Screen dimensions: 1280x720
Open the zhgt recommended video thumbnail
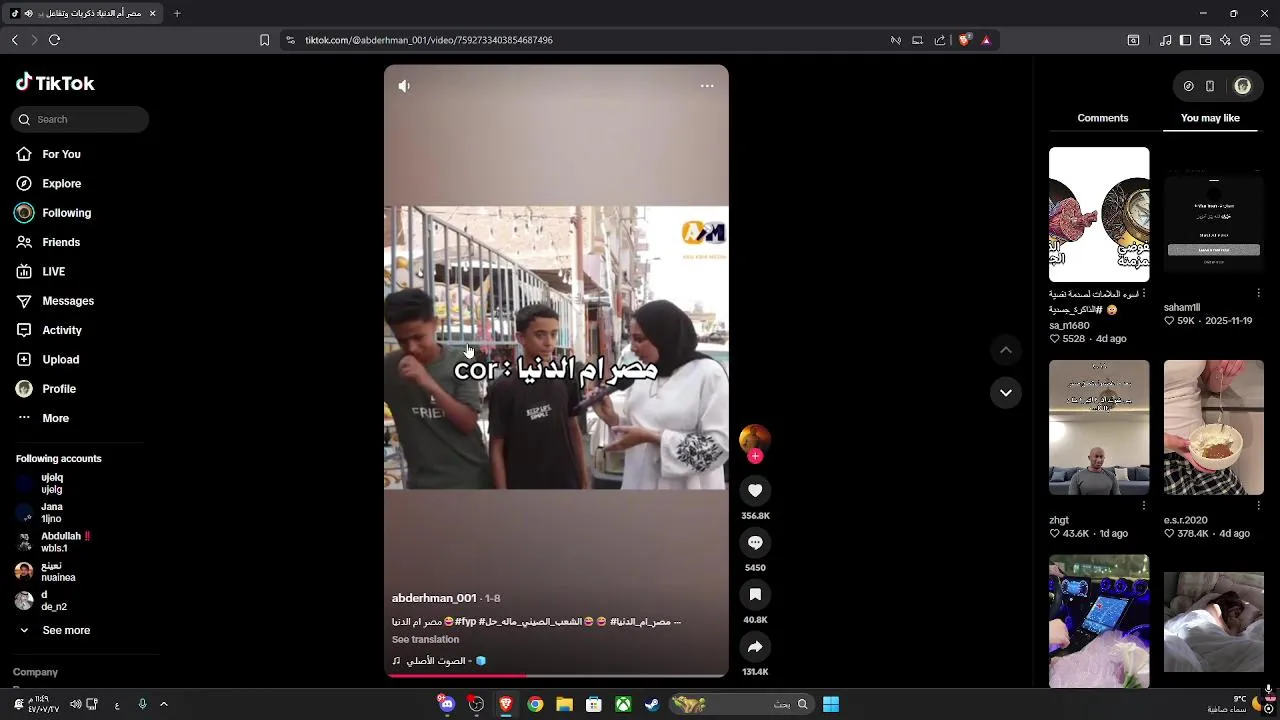[1099, 428]
